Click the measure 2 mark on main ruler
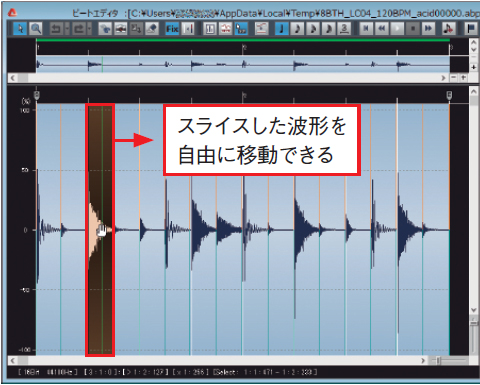Image resolution: width=480 pixels, height=385 pixels. [244, 96]
